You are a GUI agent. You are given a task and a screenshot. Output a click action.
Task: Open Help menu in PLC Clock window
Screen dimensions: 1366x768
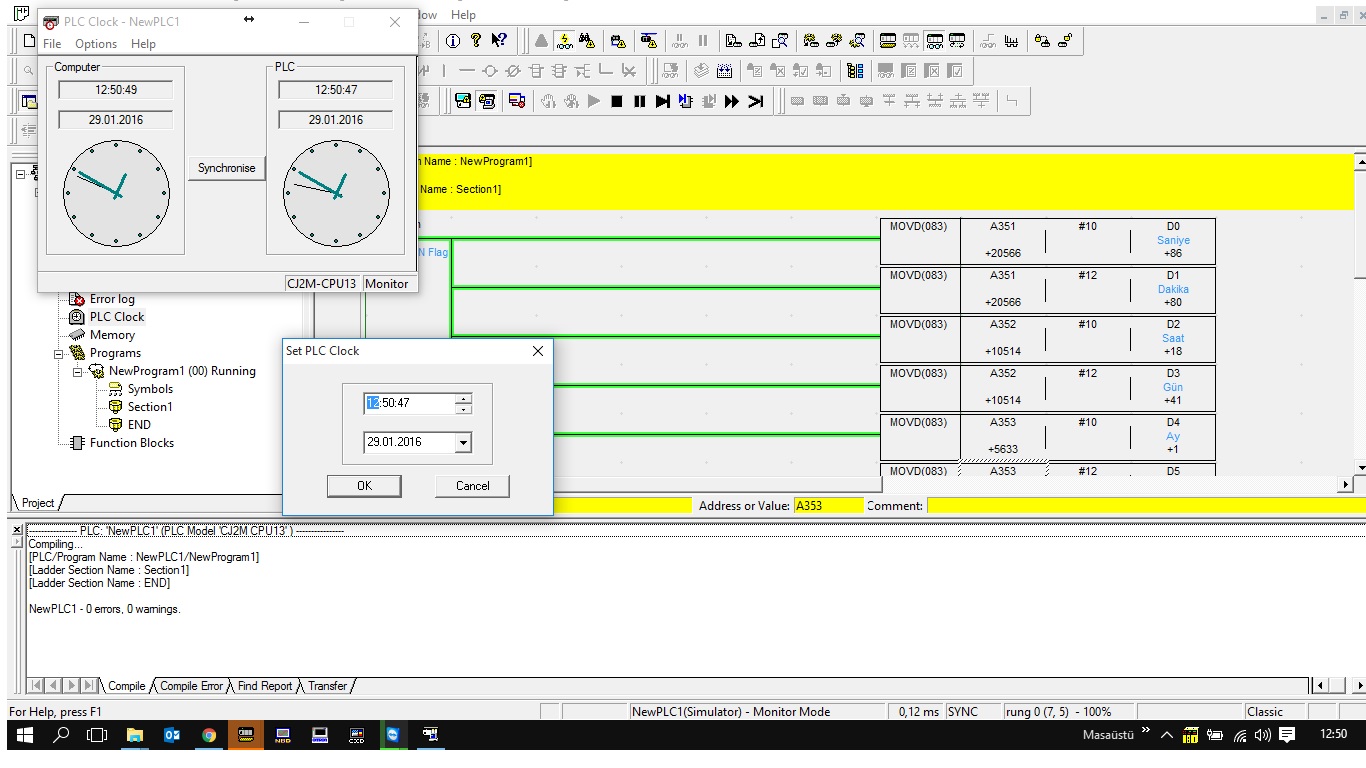[143, 44]
